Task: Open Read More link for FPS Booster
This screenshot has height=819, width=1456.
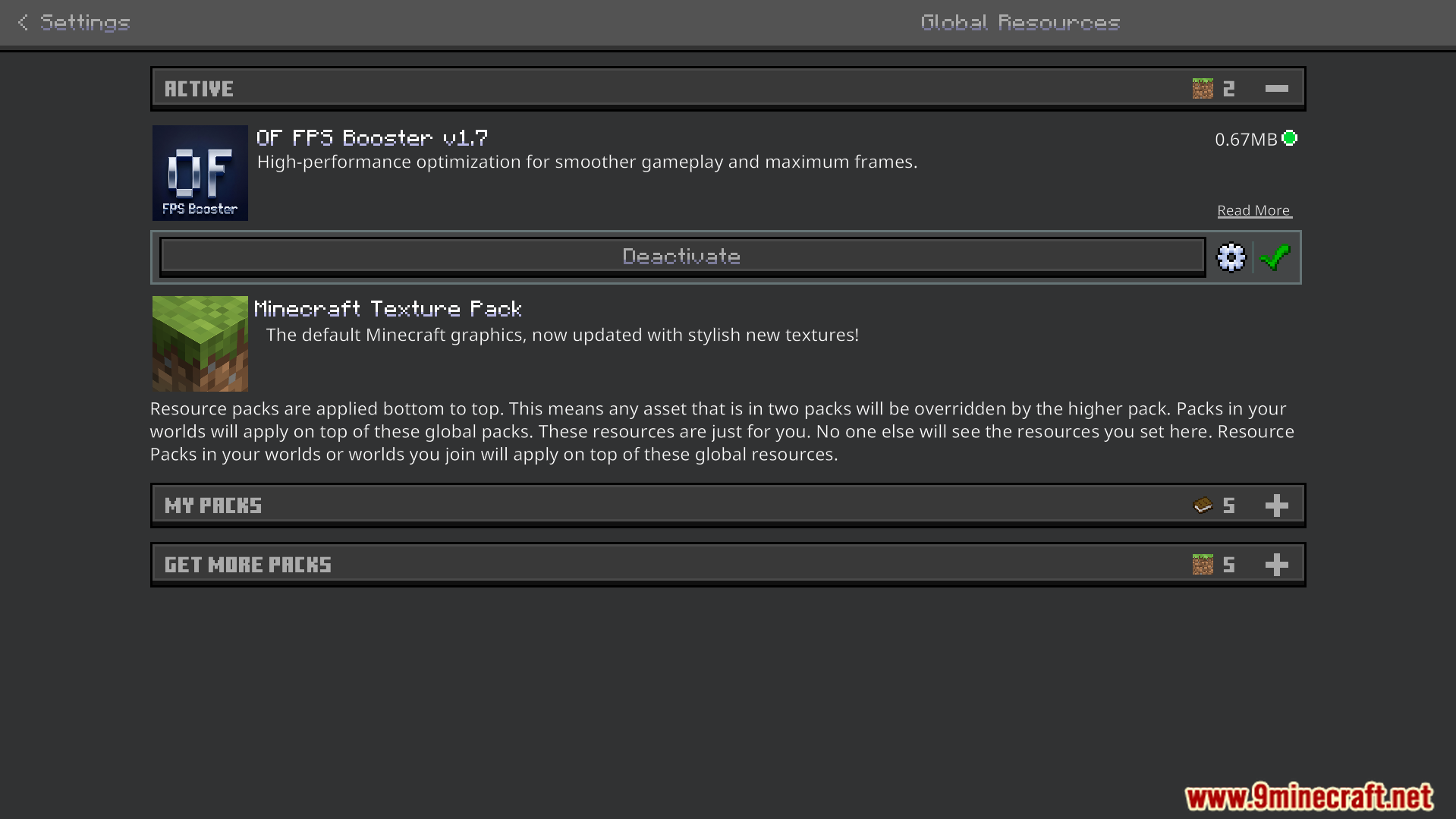Action: click(x=1254, y=210)
